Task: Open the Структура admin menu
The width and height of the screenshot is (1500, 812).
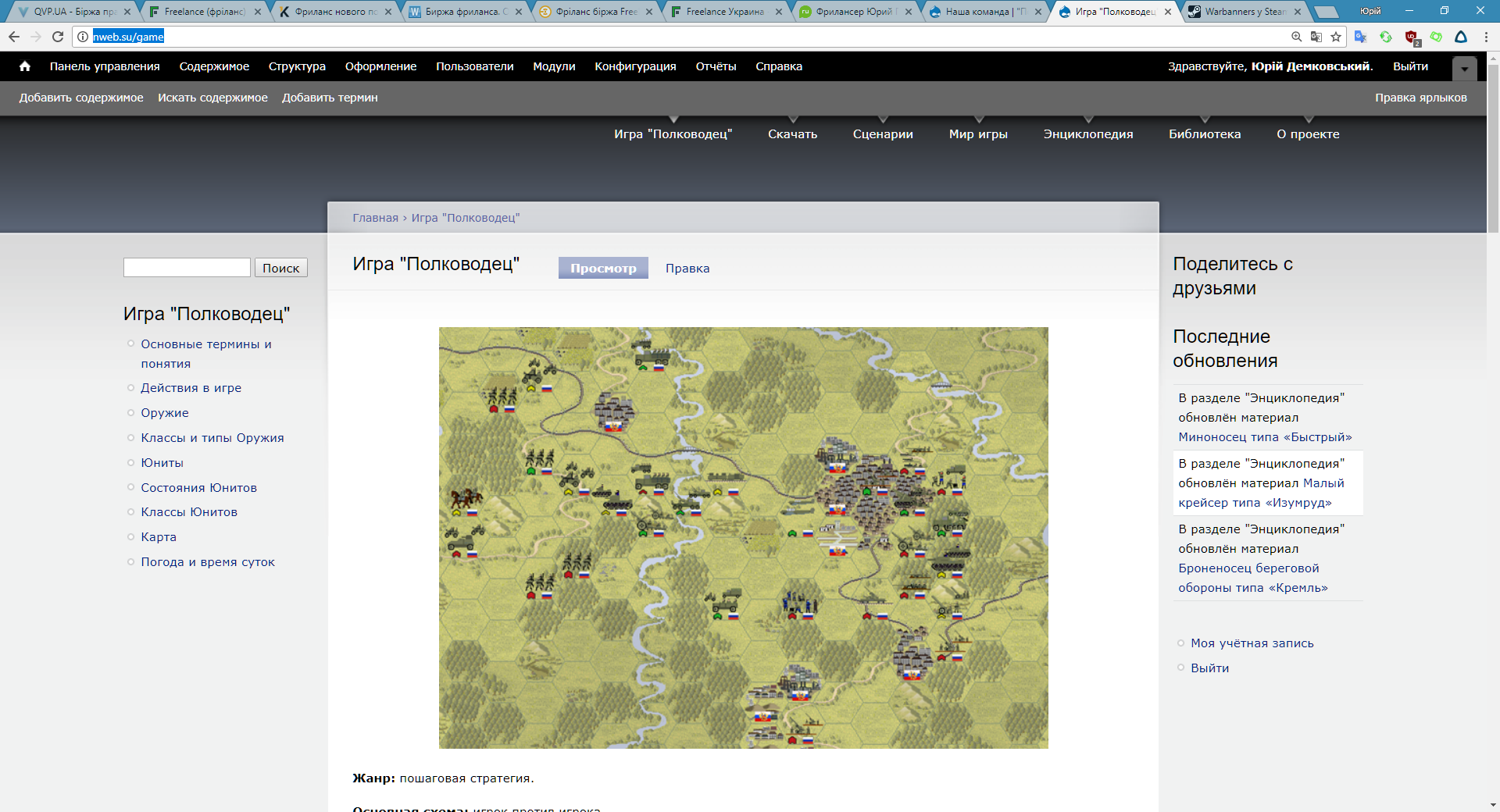Action: (x=297, y=66)
